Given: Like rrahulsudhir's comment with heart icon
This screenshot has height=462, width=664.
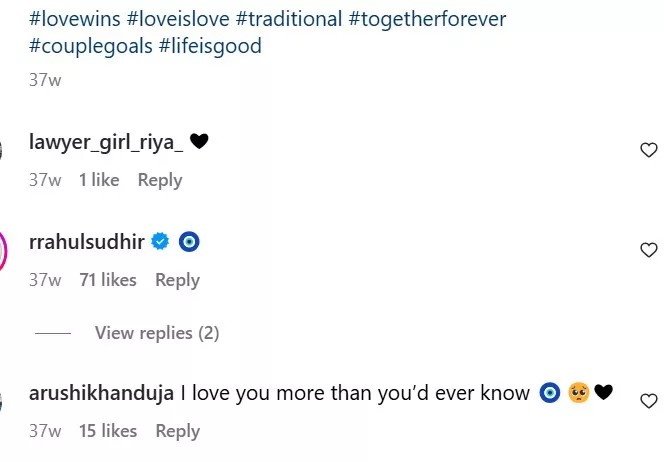Looking at the screenshot, I should (648, 250).
